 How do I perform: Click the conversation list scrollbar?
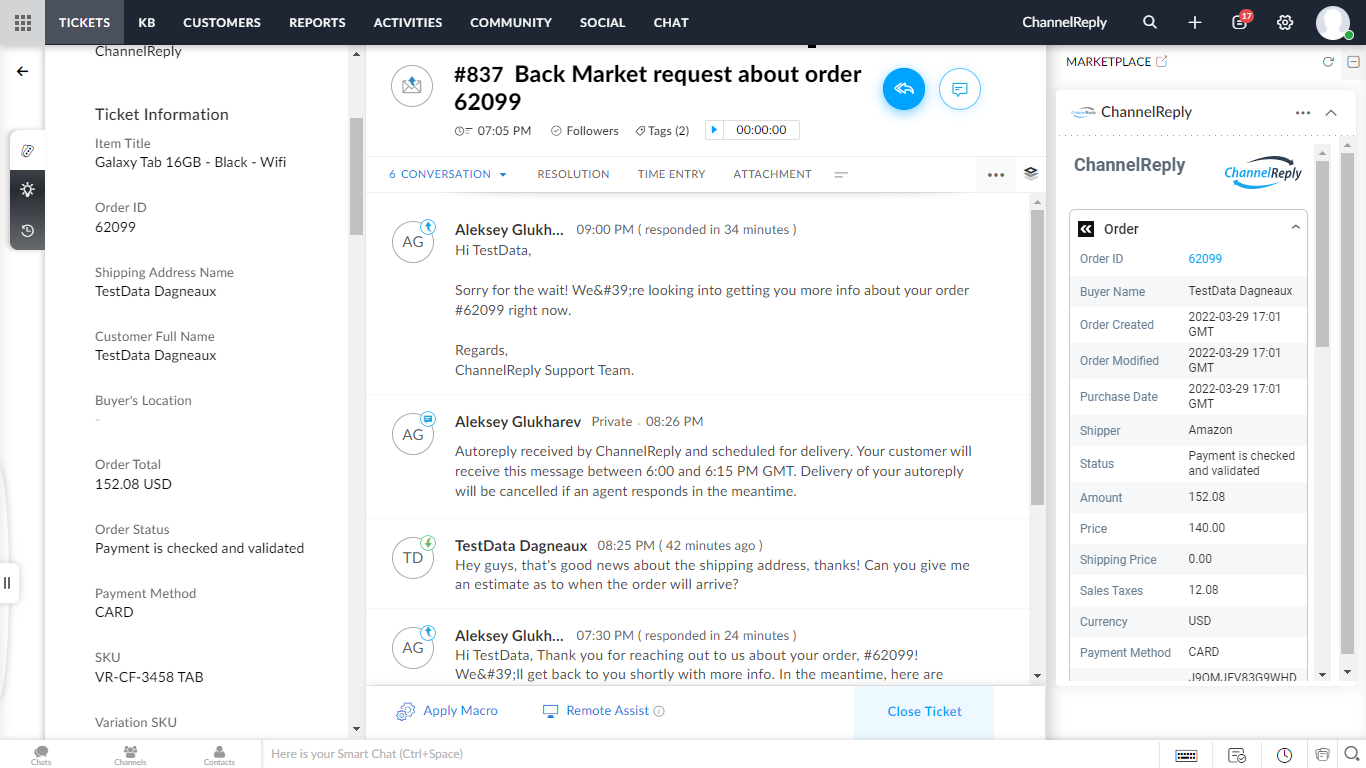[1037, 356]
